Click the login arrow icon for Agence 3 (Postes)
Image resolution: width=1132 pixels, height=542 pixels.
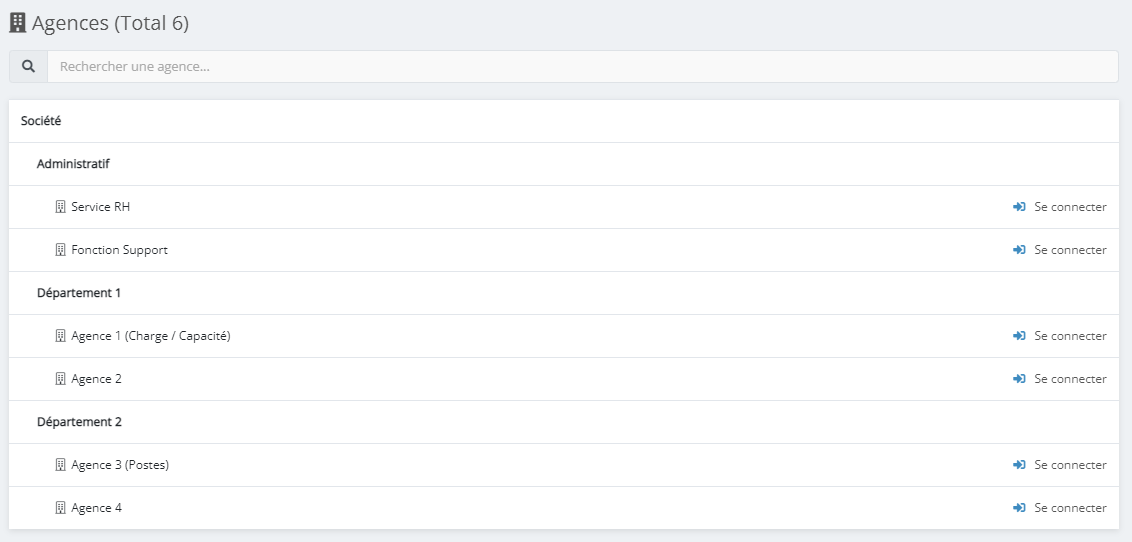tap(1019, 465)
